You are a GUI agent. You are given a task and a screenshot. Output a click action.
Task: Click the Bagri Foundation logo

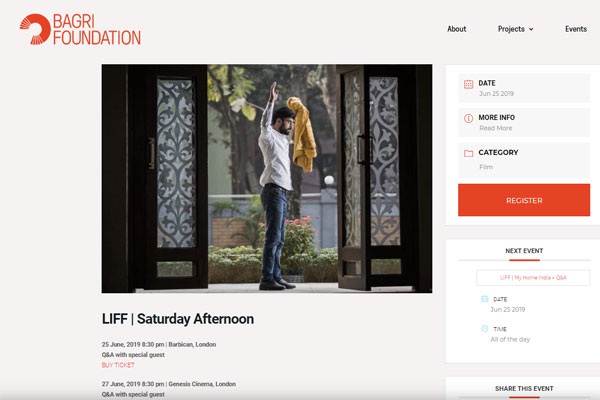(80, 29)
